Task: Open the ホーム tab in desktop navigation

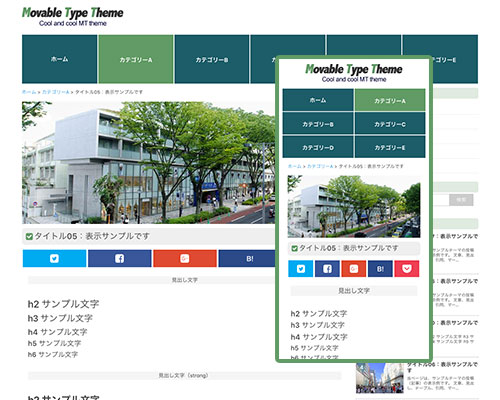Action: (x=60, y=59)
